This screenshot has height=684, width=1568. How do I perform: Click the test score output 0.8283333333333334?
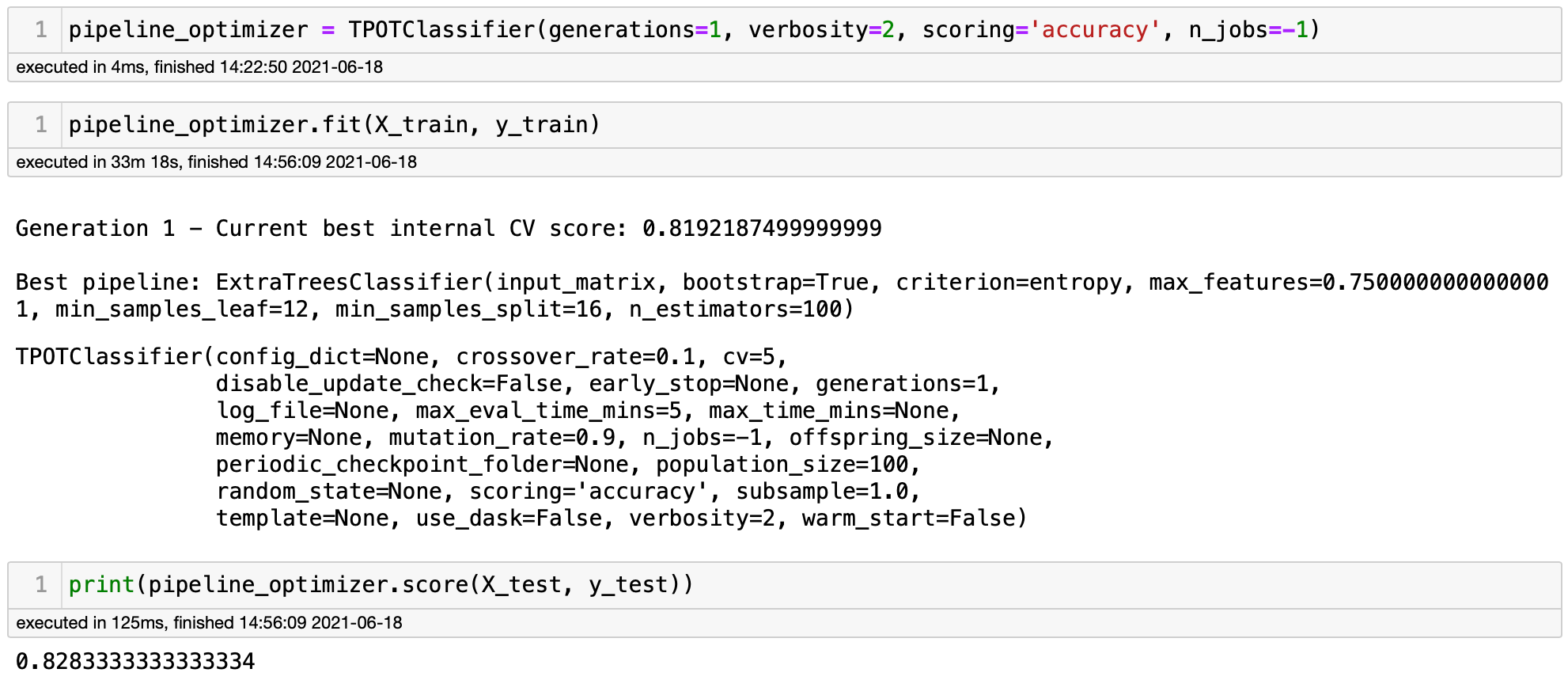click(x=135, y=661)
